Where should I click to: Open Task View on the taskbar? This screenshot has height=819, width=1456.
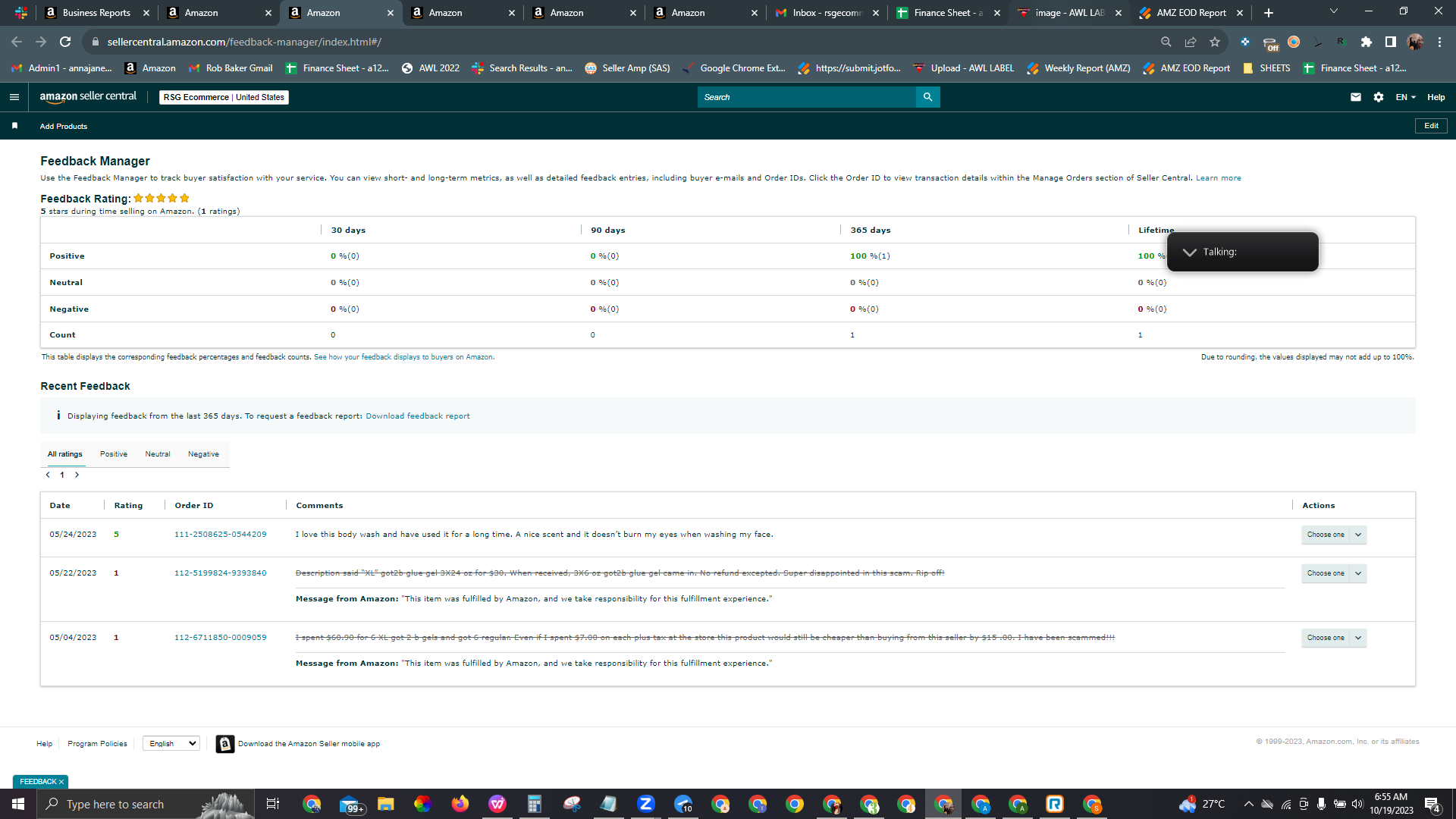273,804
